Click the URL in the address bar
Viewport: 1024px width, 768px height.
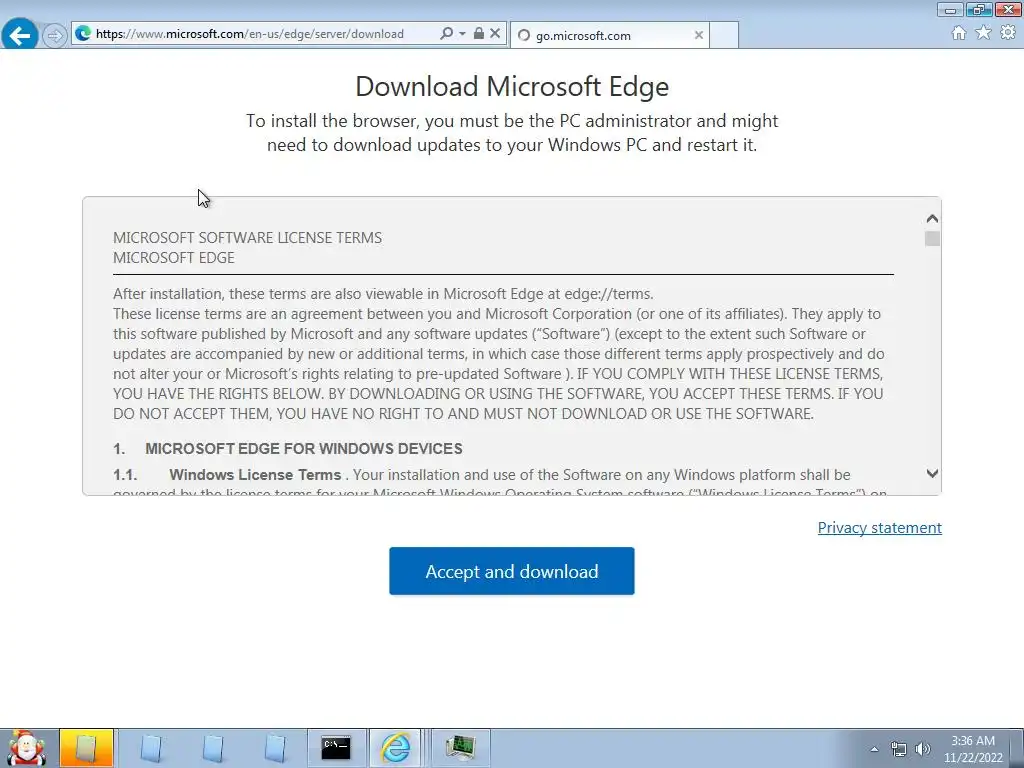tap(249, 34)
